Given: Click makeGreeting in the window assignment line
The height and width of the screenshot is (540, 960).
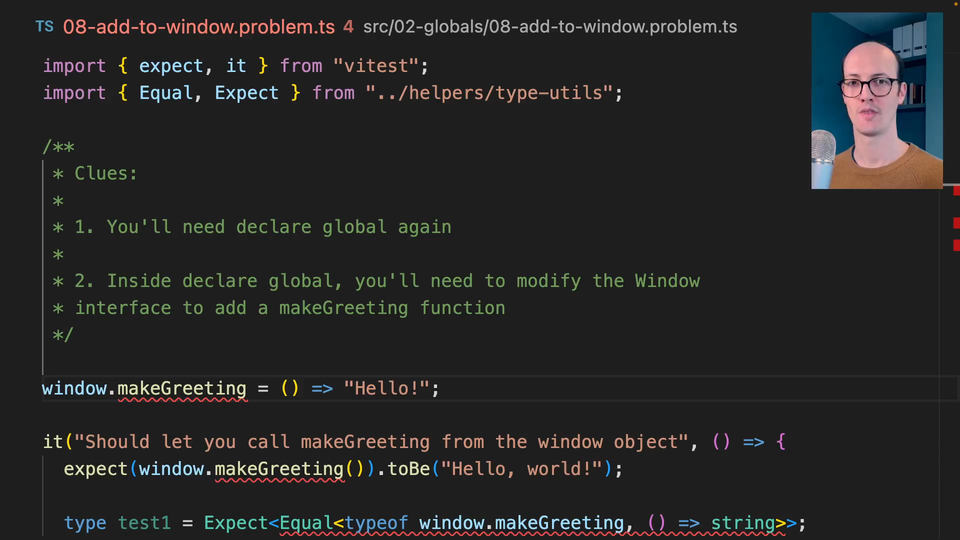Looking at the screenshot, I should 182,388.
